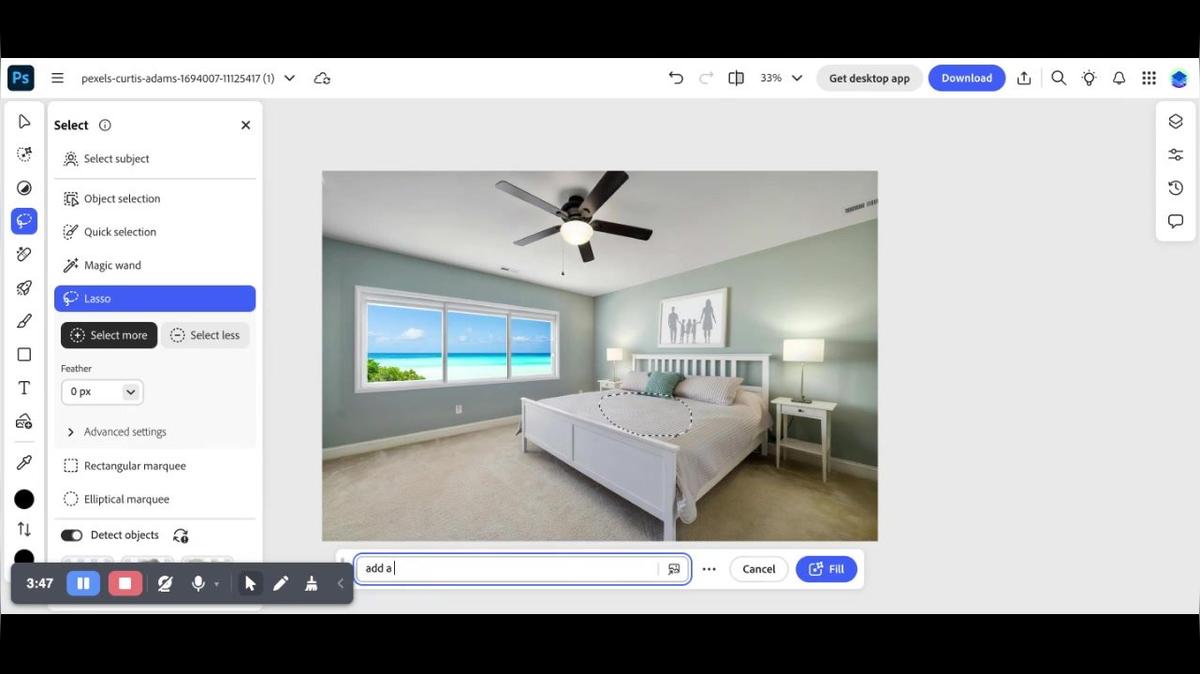Choose Magic wand selection option
1200x674 pixels.
pos(112,265)
